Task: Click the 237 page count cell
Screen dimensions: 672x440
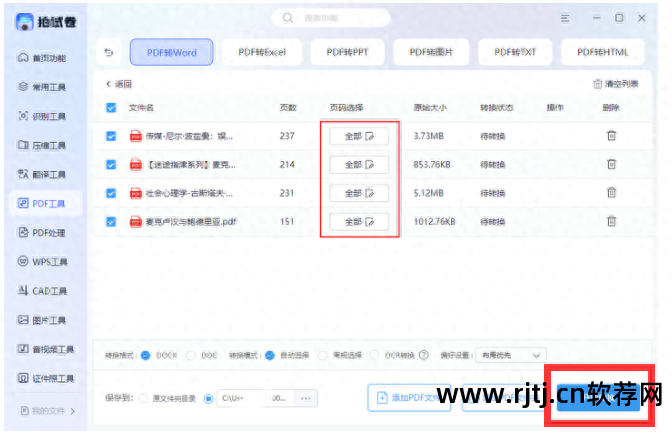Action: tap(287, 136)
